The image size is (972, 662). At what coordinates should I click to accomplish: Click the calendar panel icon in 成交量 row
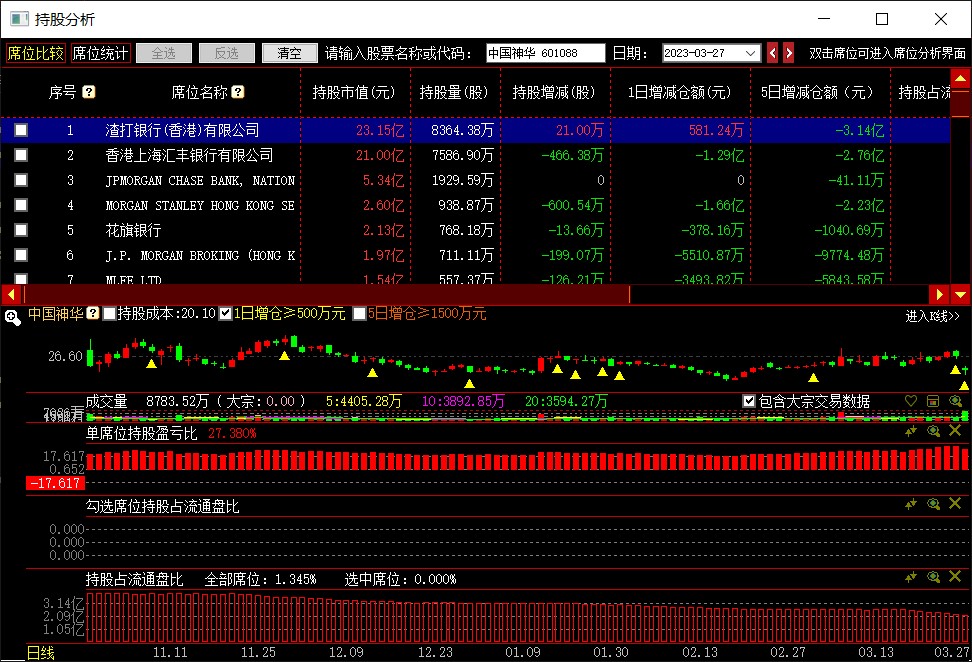[932, 401]
